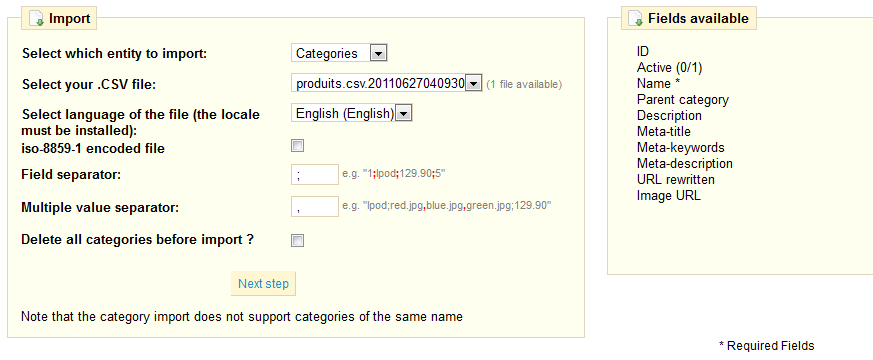Select the URL rewritten field entry
This screenshot has width=873, height=360.
click(676, 180)
